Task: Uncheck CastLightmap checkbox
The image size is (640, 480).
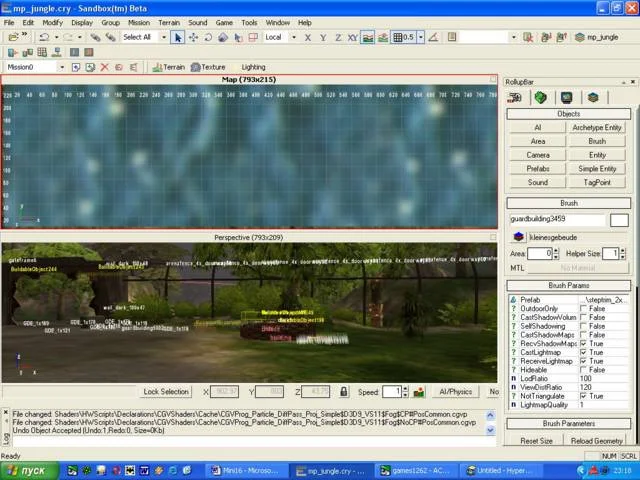Action: pos(584,352)
